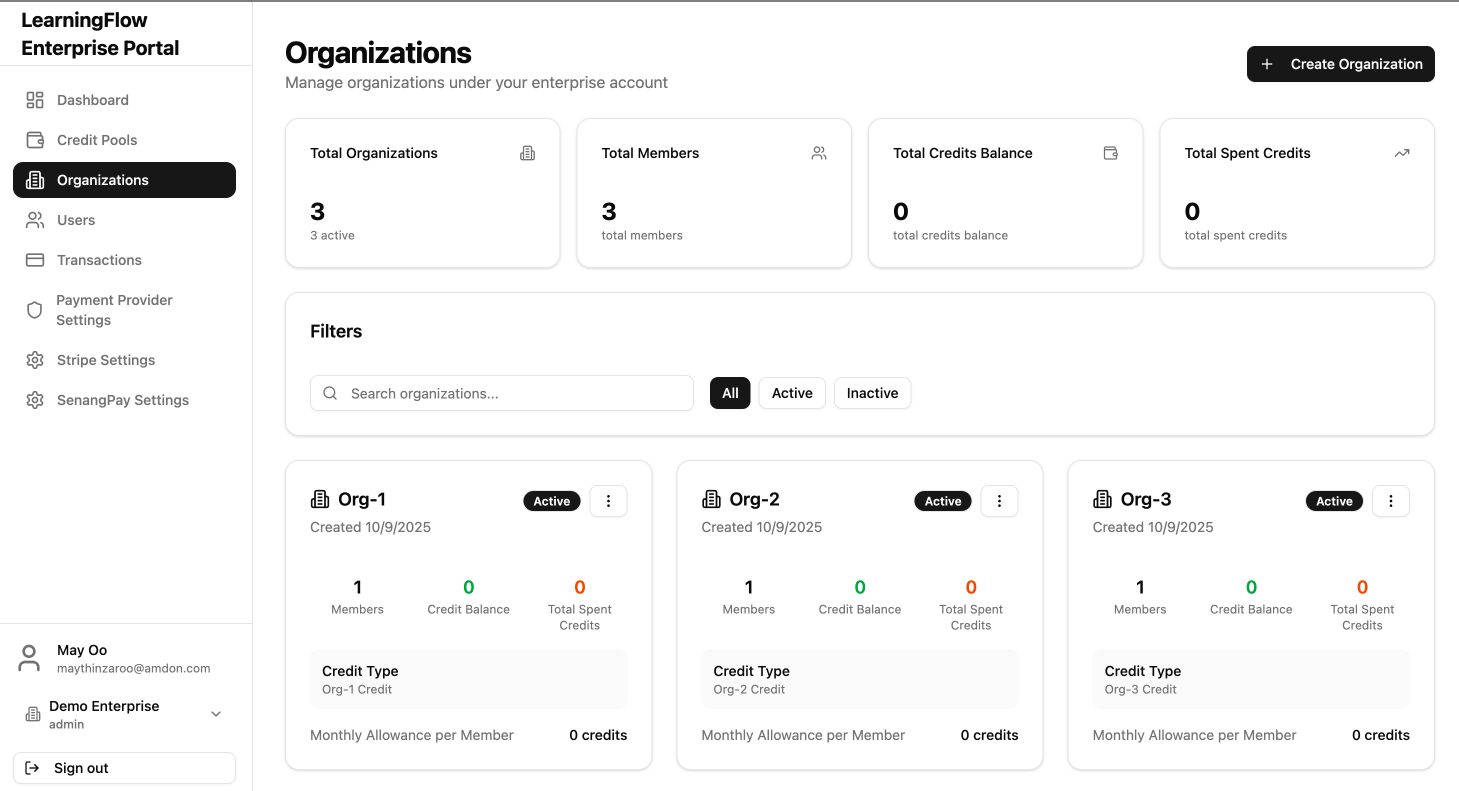Select the Active filter option

tap(791, 393)
